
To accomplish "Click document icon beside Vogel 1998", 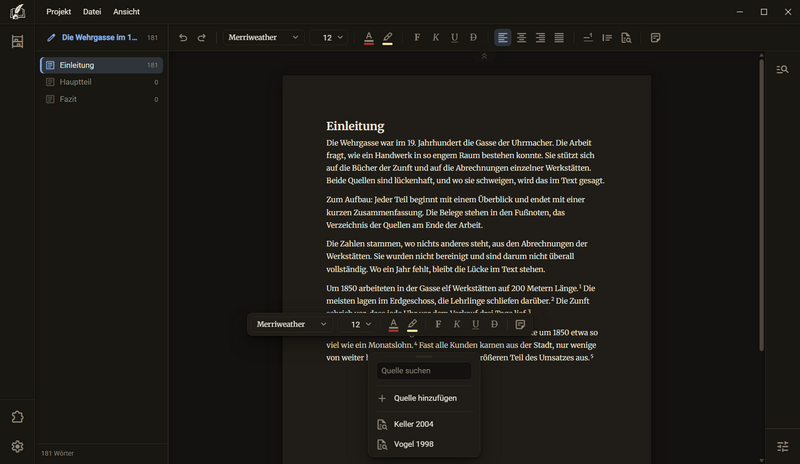I will [x=382, y=445].
